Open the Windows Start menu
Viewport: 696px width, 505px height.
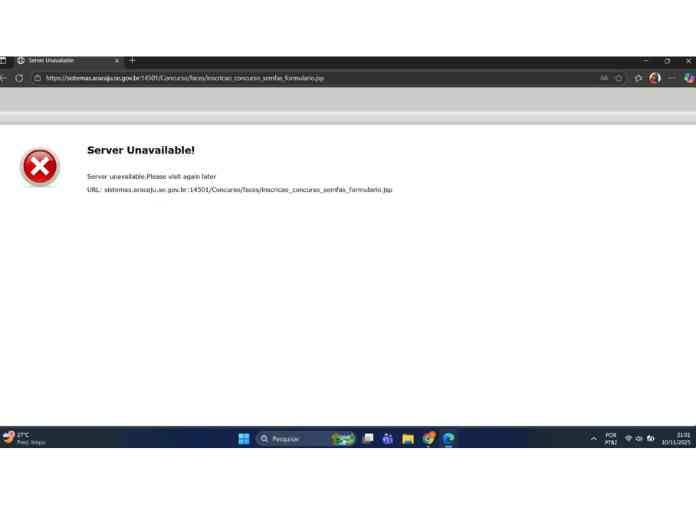pyautogui.click(x=244, y=438)
